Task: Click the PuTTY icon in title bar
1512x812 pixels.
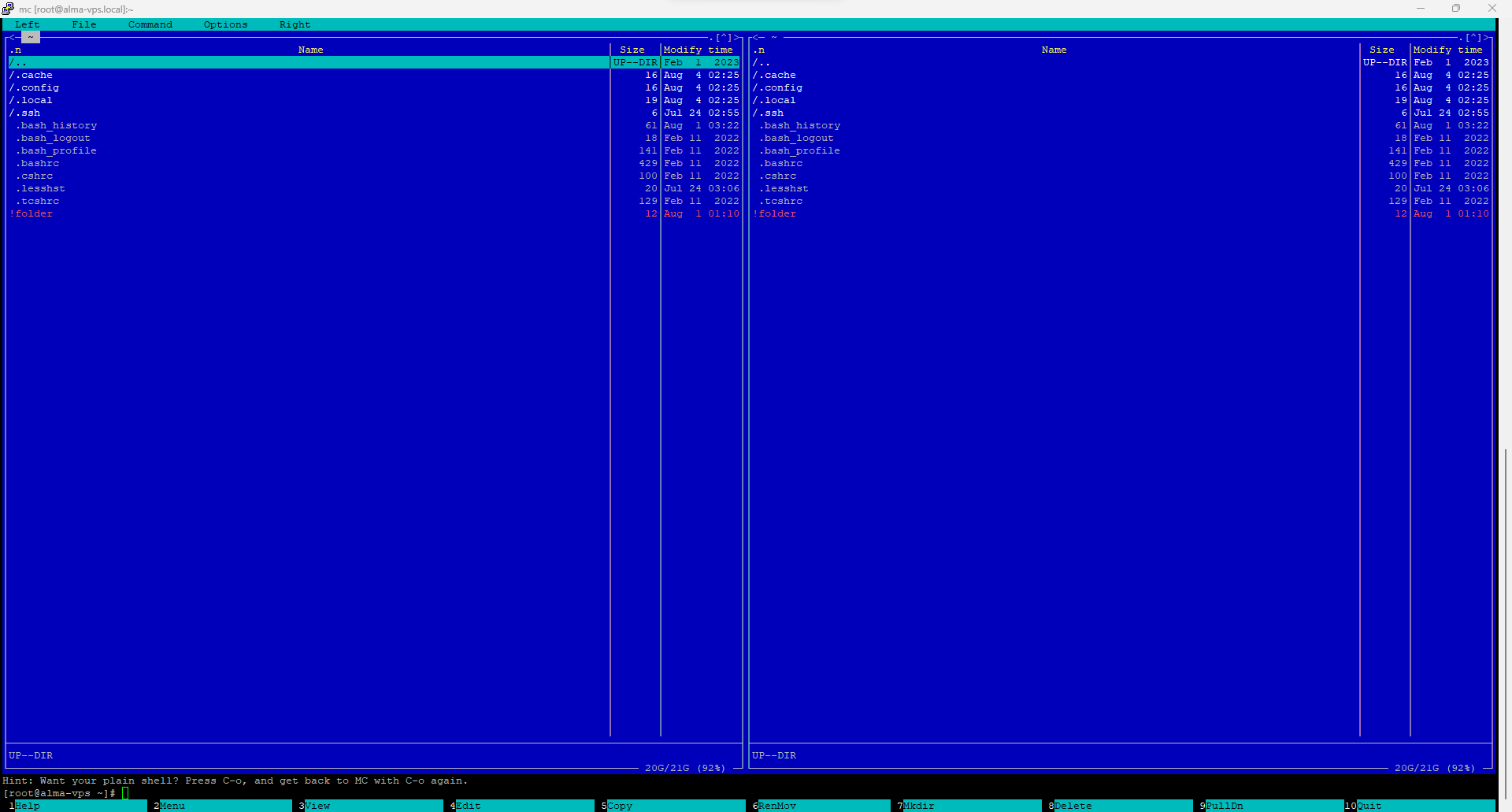Action: tap(8, 9)
